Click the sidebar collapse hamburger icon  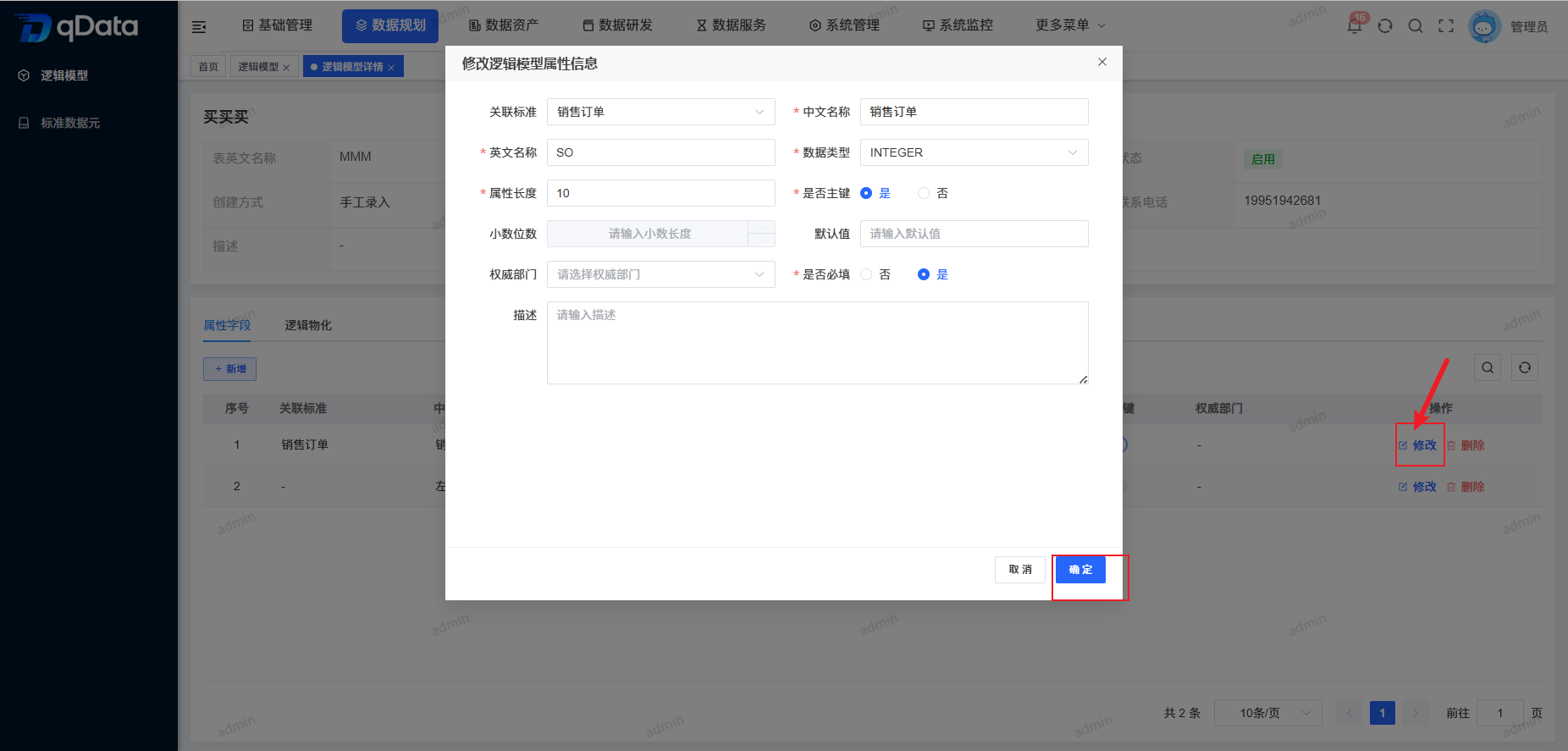[x=199, y=26]
